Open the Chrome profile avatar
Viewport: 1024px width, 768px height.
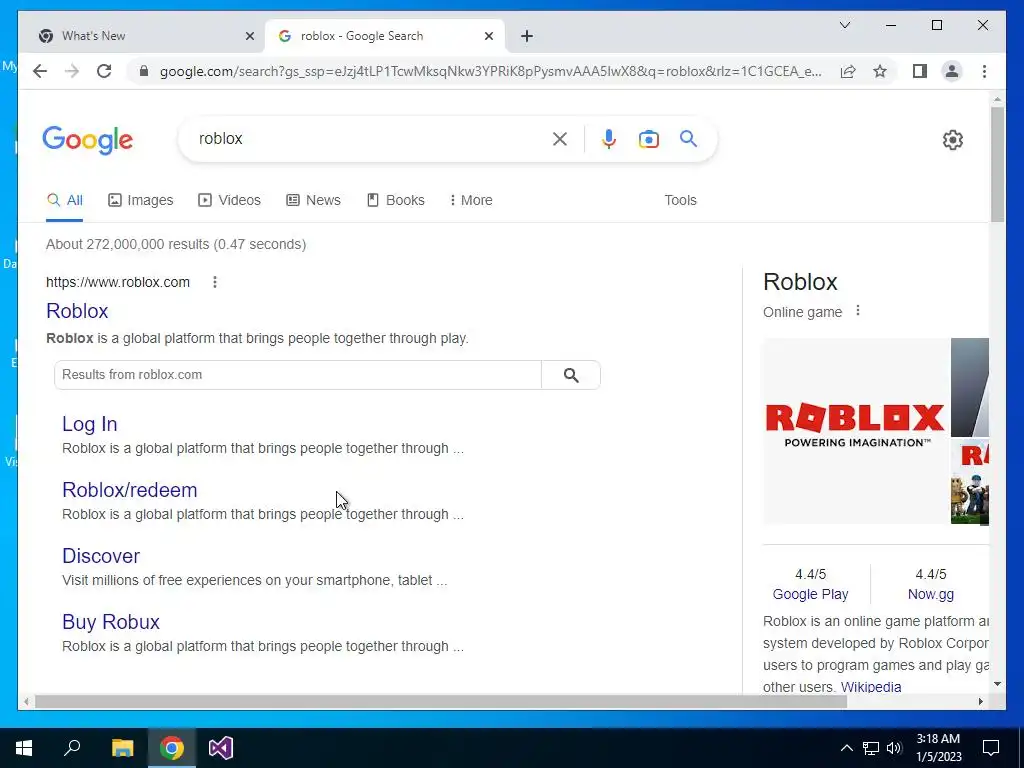pos(952,71)
